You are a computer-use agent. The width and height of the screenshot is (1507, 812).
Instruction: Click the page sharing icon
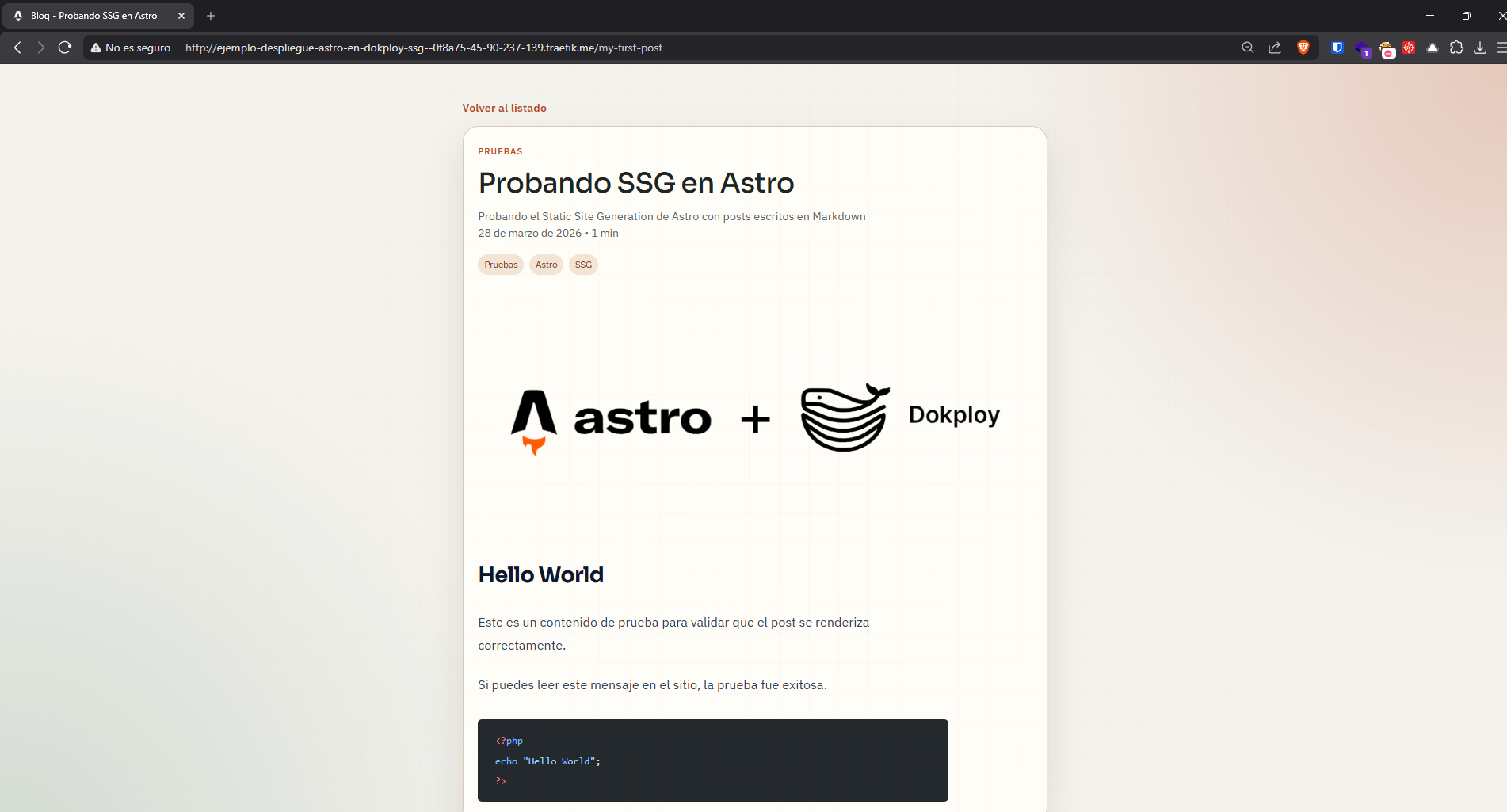(x=1274, y=48)
